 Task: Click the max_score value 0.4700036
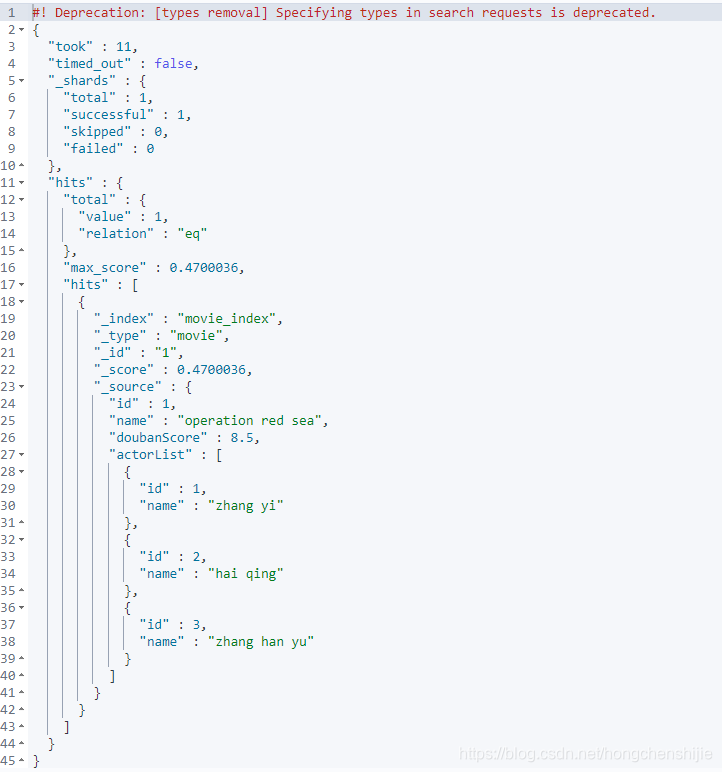204,267
